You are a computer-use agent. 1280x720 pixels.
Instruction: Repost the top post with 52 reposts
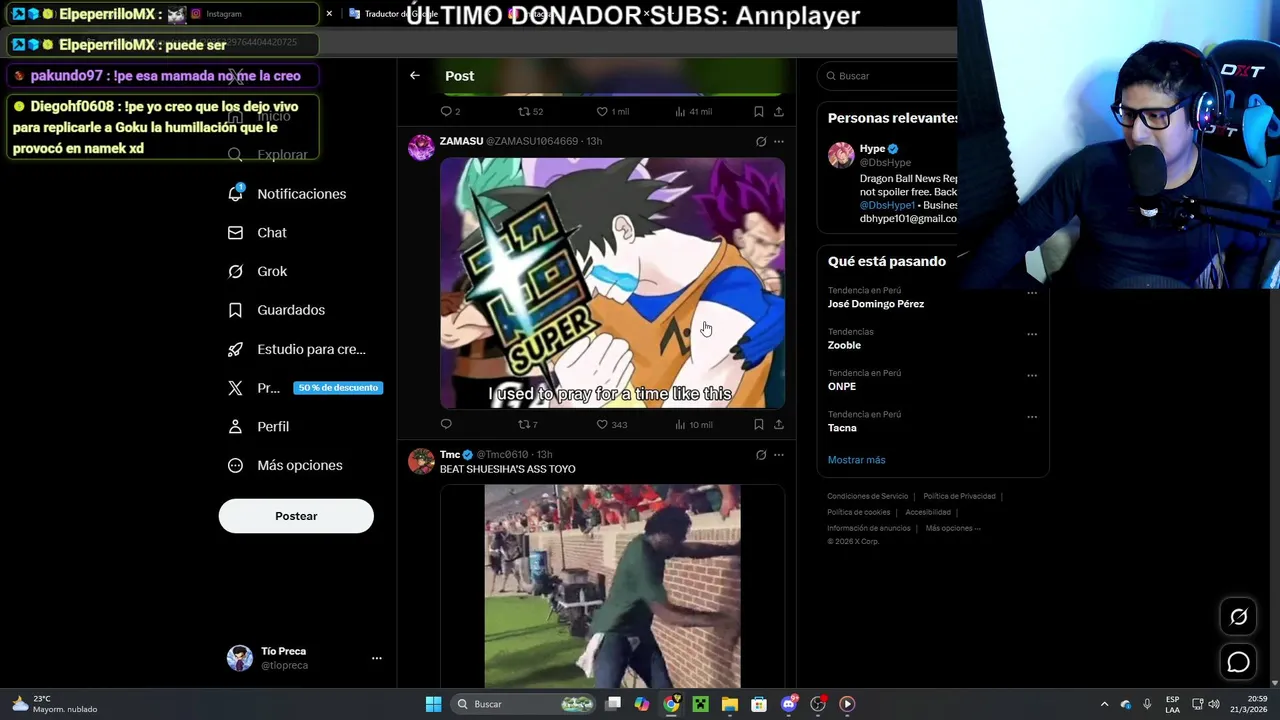click(530, 111)
